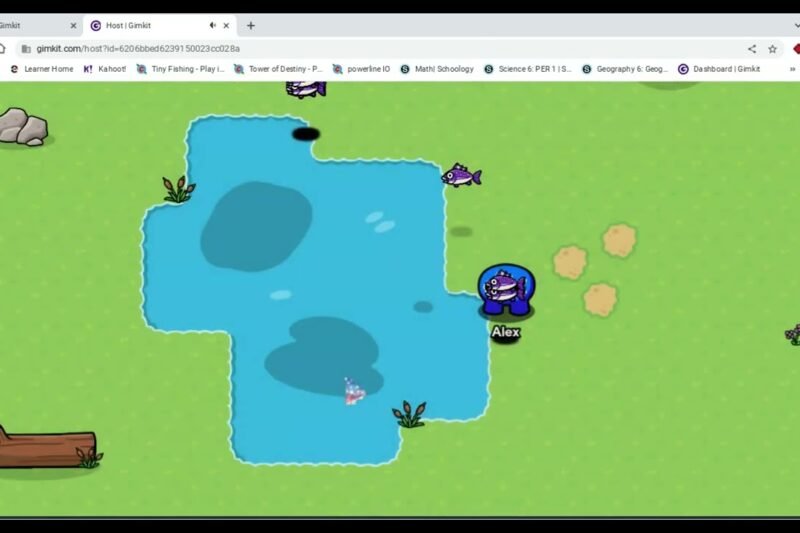Open the Geography 6 bookmark

626,69
